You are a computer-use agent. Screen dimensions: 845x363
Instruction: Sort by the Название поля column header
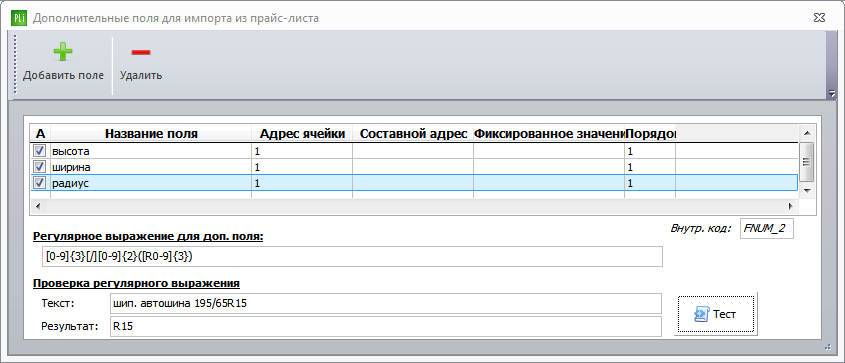tap(151, 134)
